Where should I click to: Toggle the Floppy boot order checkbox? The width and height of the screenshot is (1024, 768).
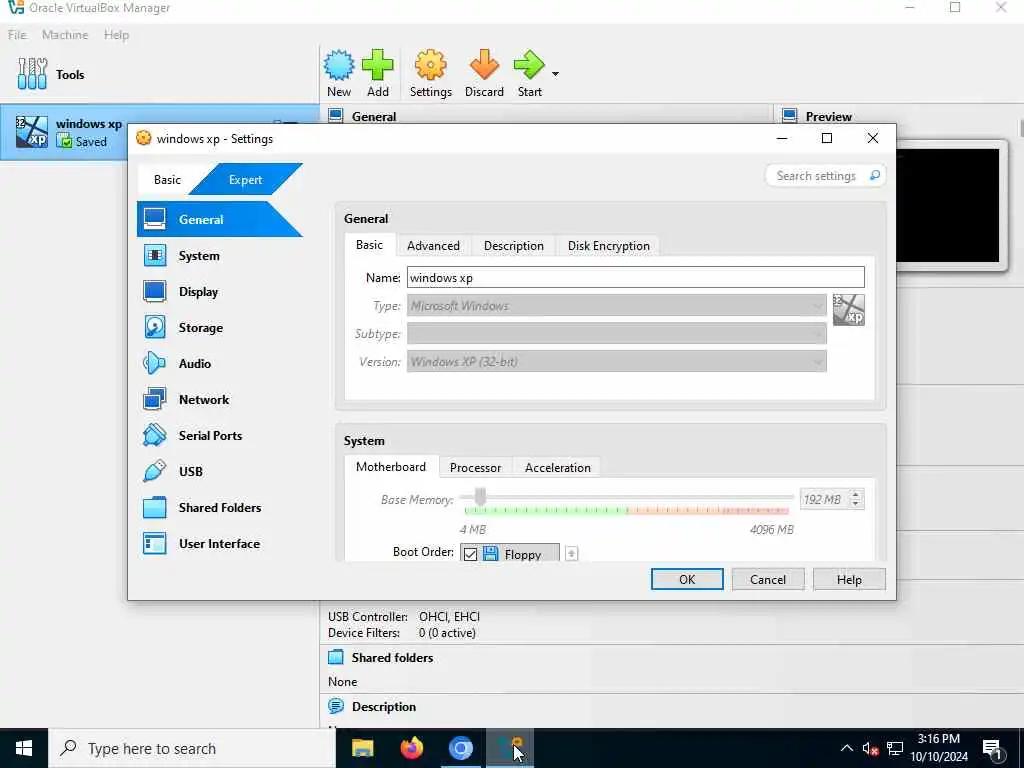click(x=470, y=554)
